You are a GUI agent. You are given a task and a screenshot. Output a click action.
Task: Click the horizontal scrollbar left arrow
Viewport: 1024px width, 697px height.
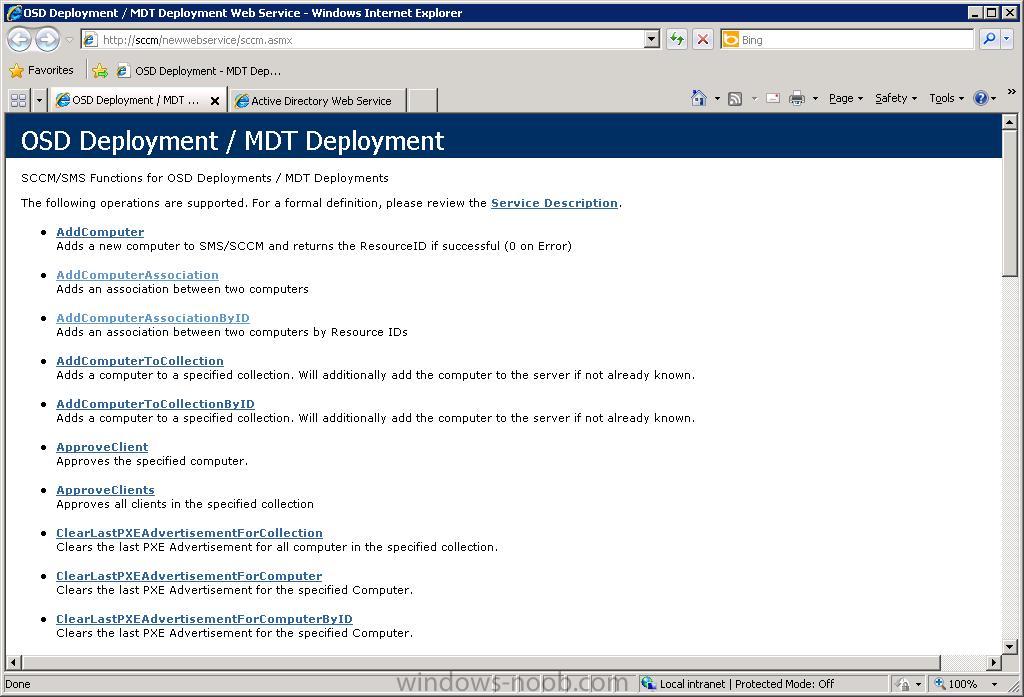coord(12,662)
